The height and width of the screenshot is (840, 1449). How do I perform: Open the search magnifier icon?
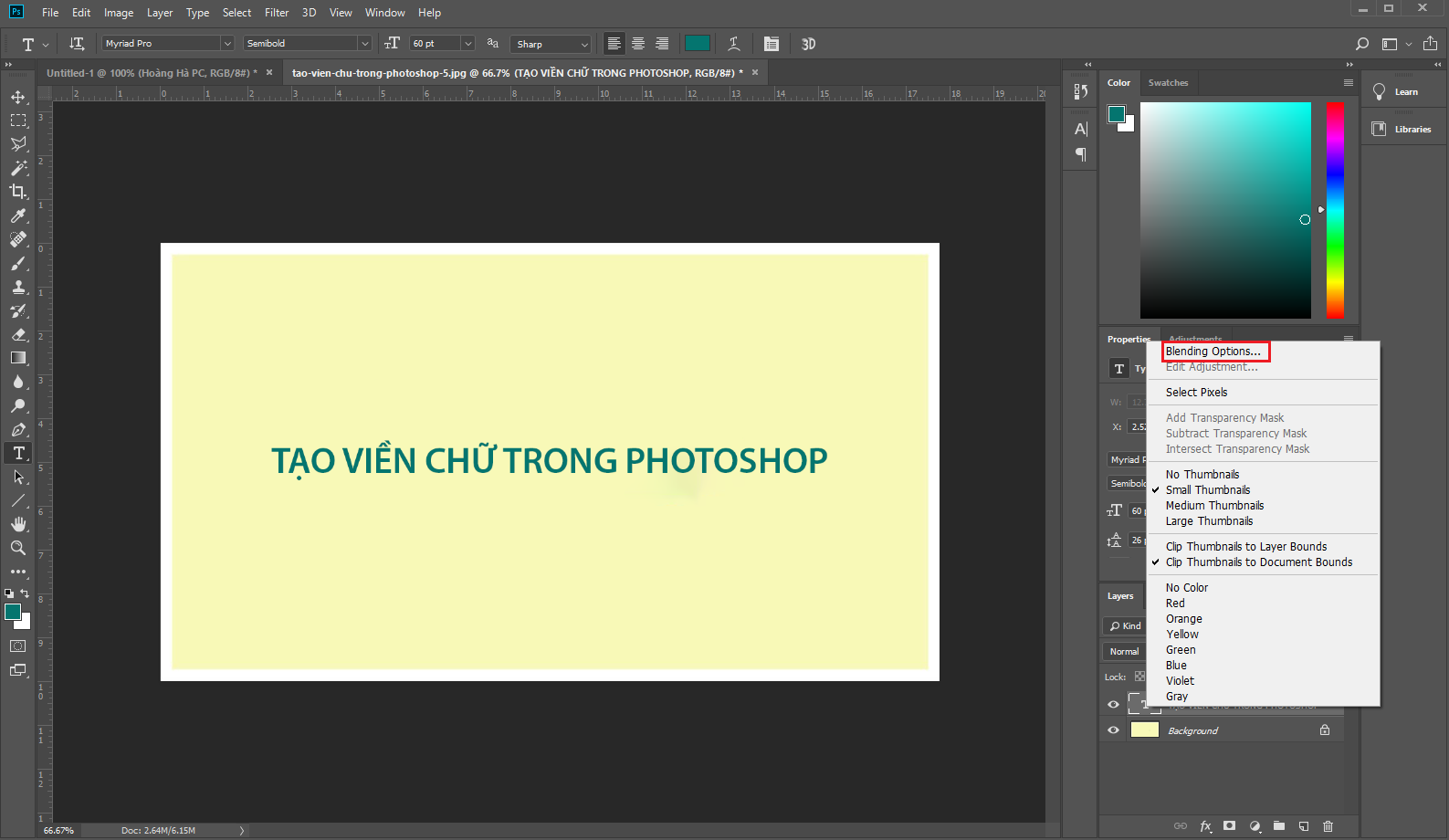coord(1362,44)
